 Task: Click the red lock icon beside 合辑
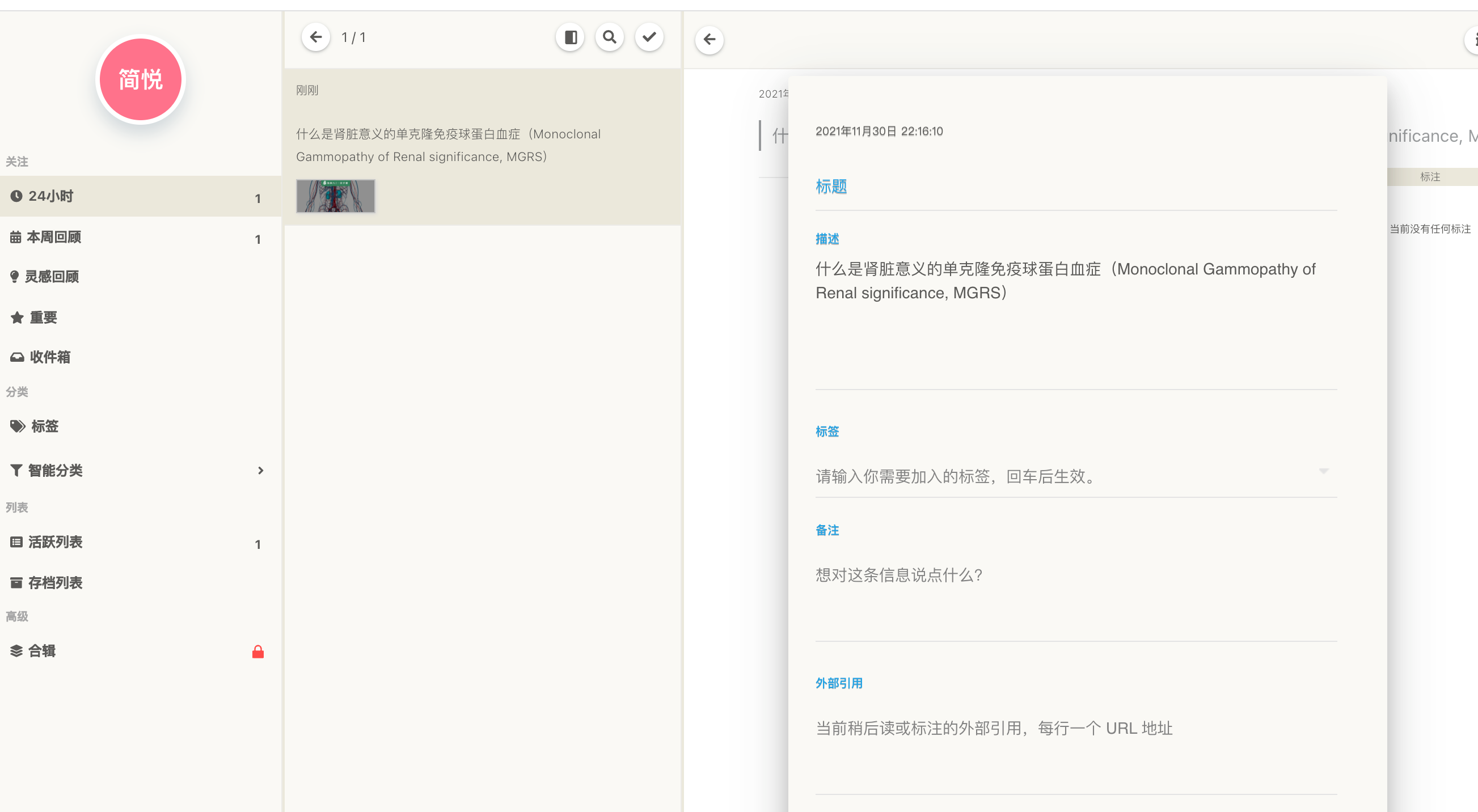[x=257, y=651]
